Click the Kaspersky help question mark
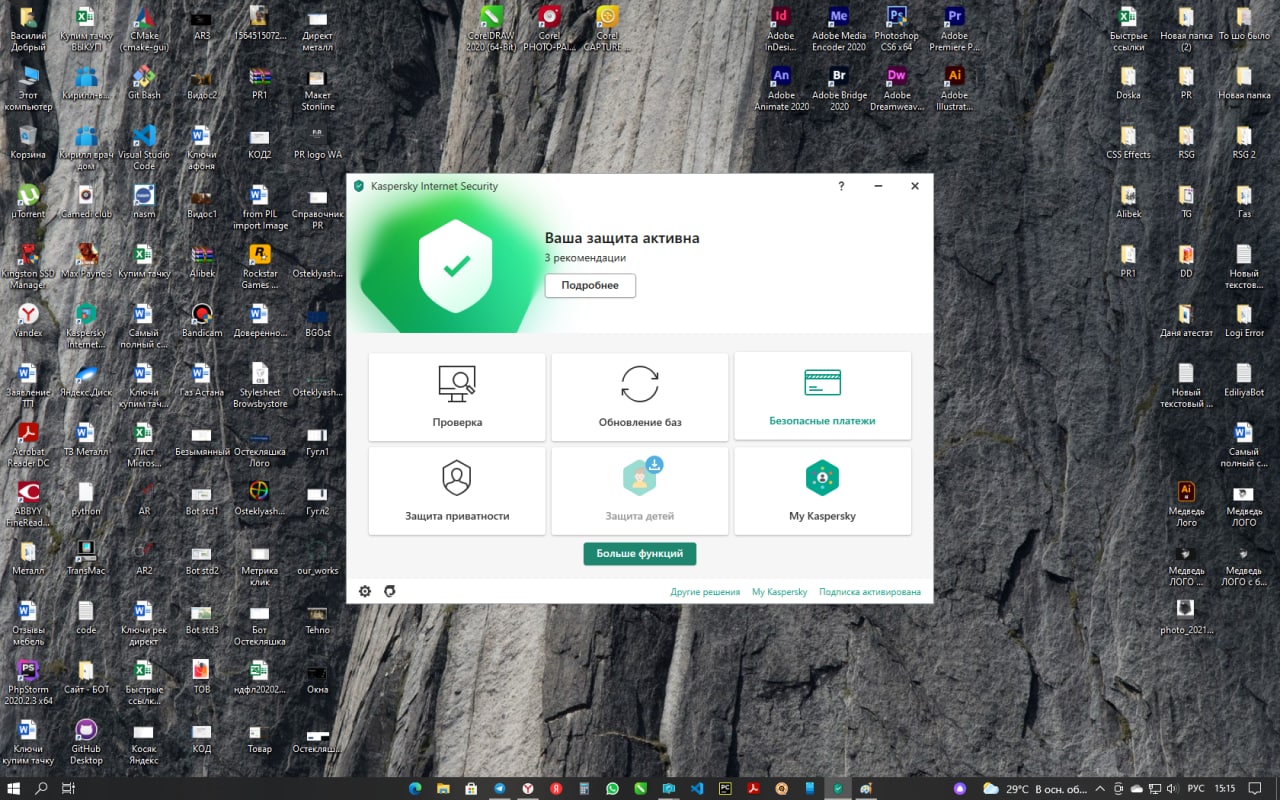The width and height of the screenshot is (1280, 800). click(841, 186)
